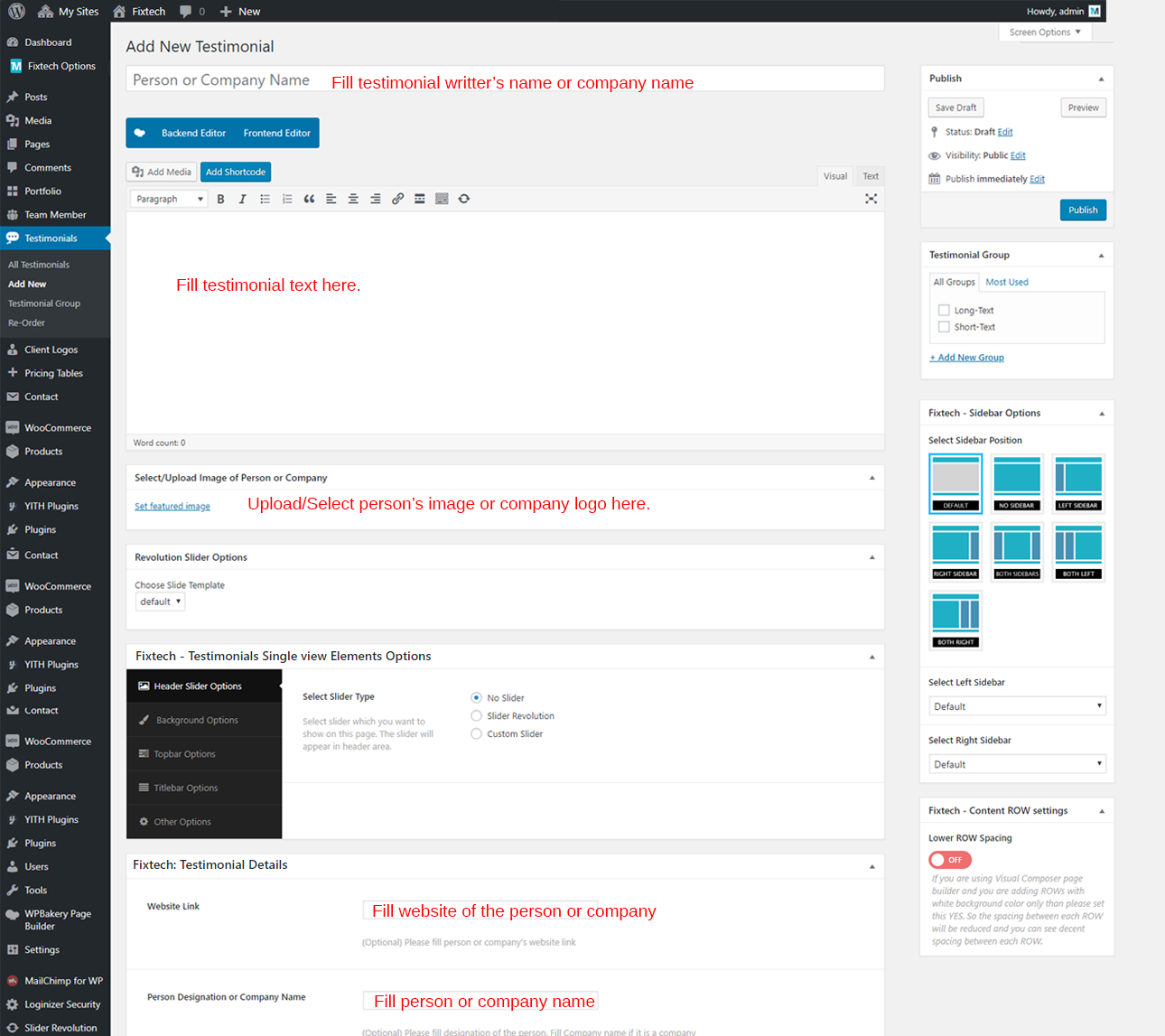Screen dimensions: 1165x1036
Task: Select the Slider Revolution radio option
Action: (x=476, y=715)
